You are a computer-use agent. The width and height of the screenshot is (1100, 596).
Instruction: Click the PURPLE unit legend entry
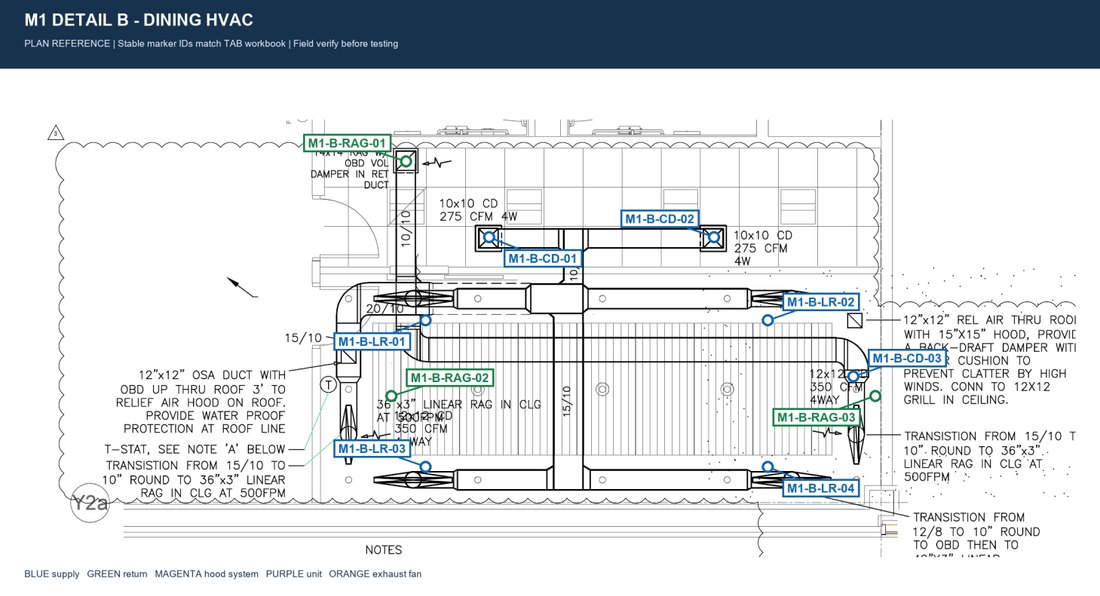(293, 574)
